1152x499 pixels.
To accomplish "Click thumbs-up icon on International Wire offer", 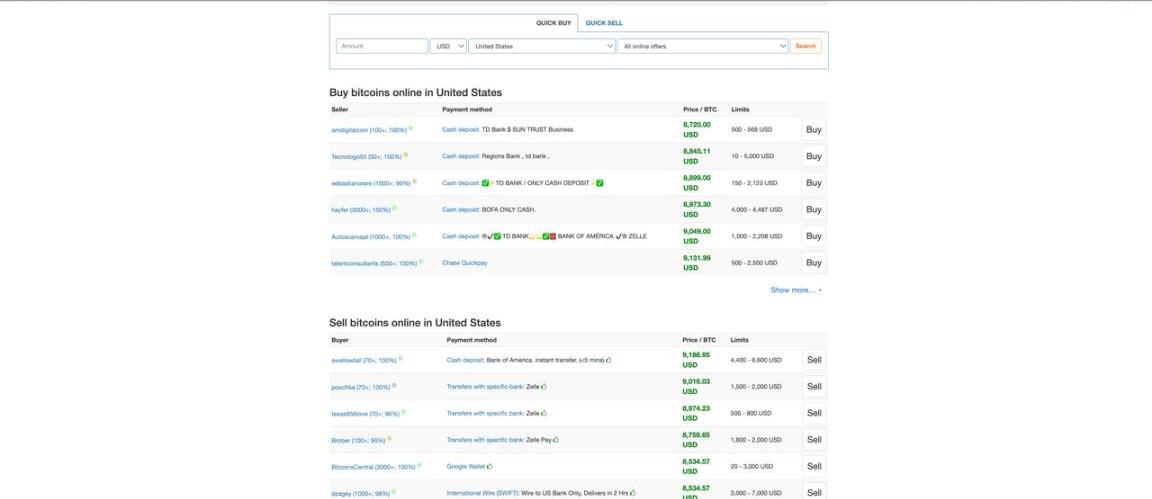I will pos(634,493).
